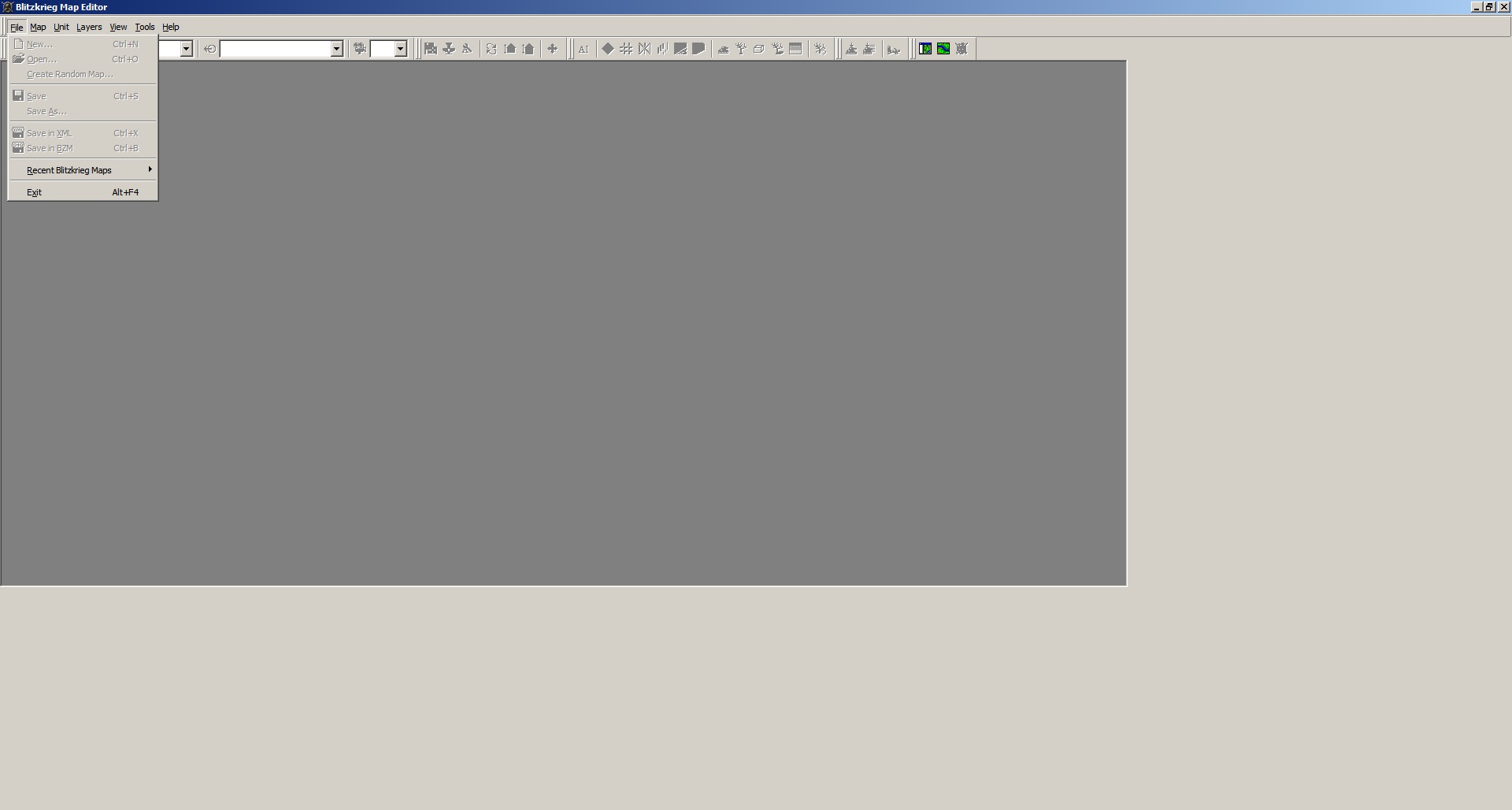Click the back arrow icon beside the wide combo box

pyautogui.click(x=209, y=49)
